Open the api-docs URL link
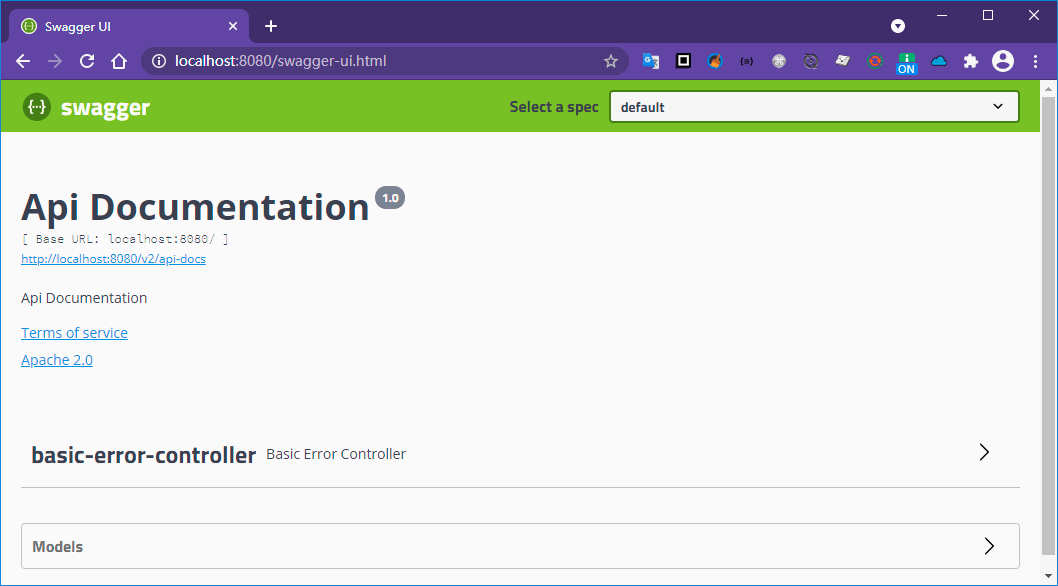The image size is (1058, 586). coord(113,259)
